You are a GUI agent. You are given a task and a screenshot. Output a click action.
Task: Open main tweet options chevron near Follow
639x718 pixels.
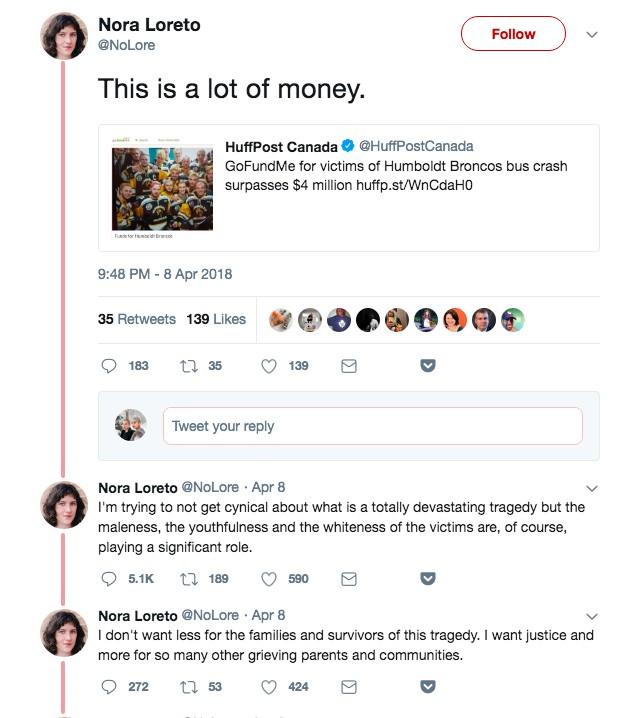coord(592,34)
